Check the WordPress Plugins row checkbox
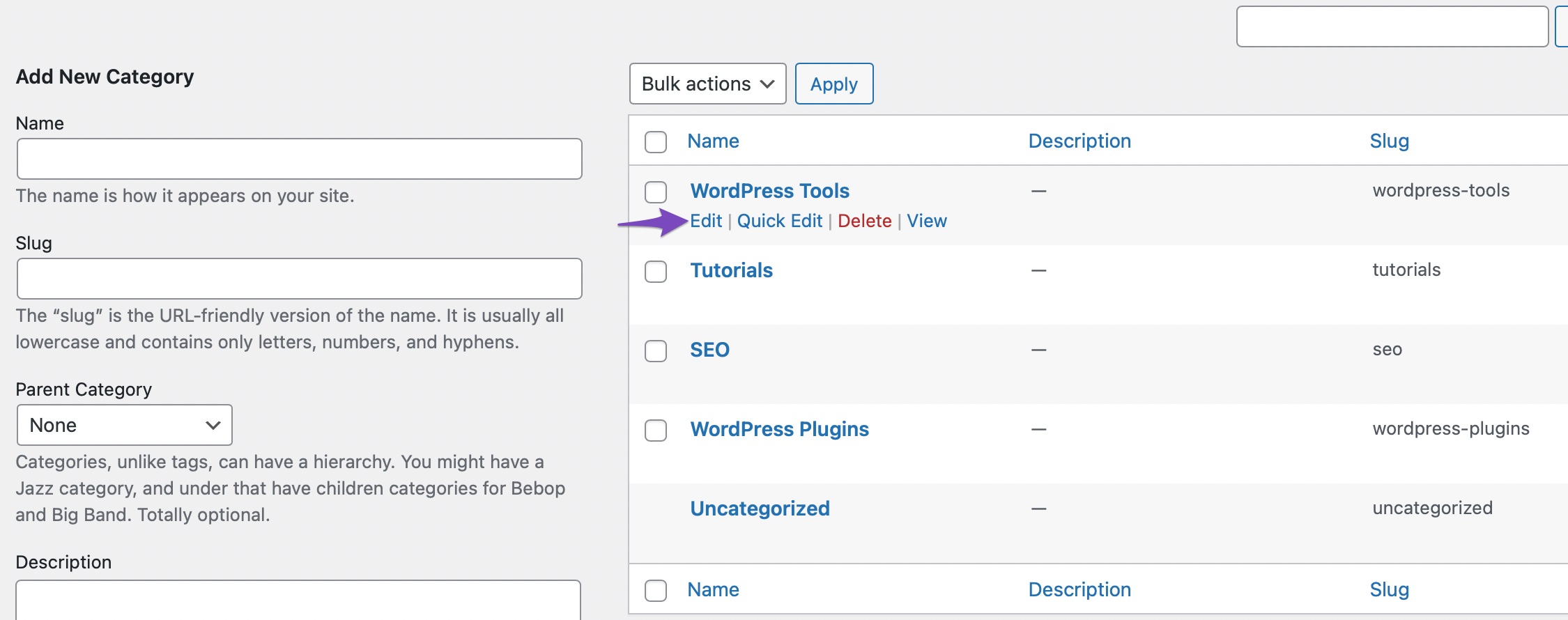 (656, 430)
